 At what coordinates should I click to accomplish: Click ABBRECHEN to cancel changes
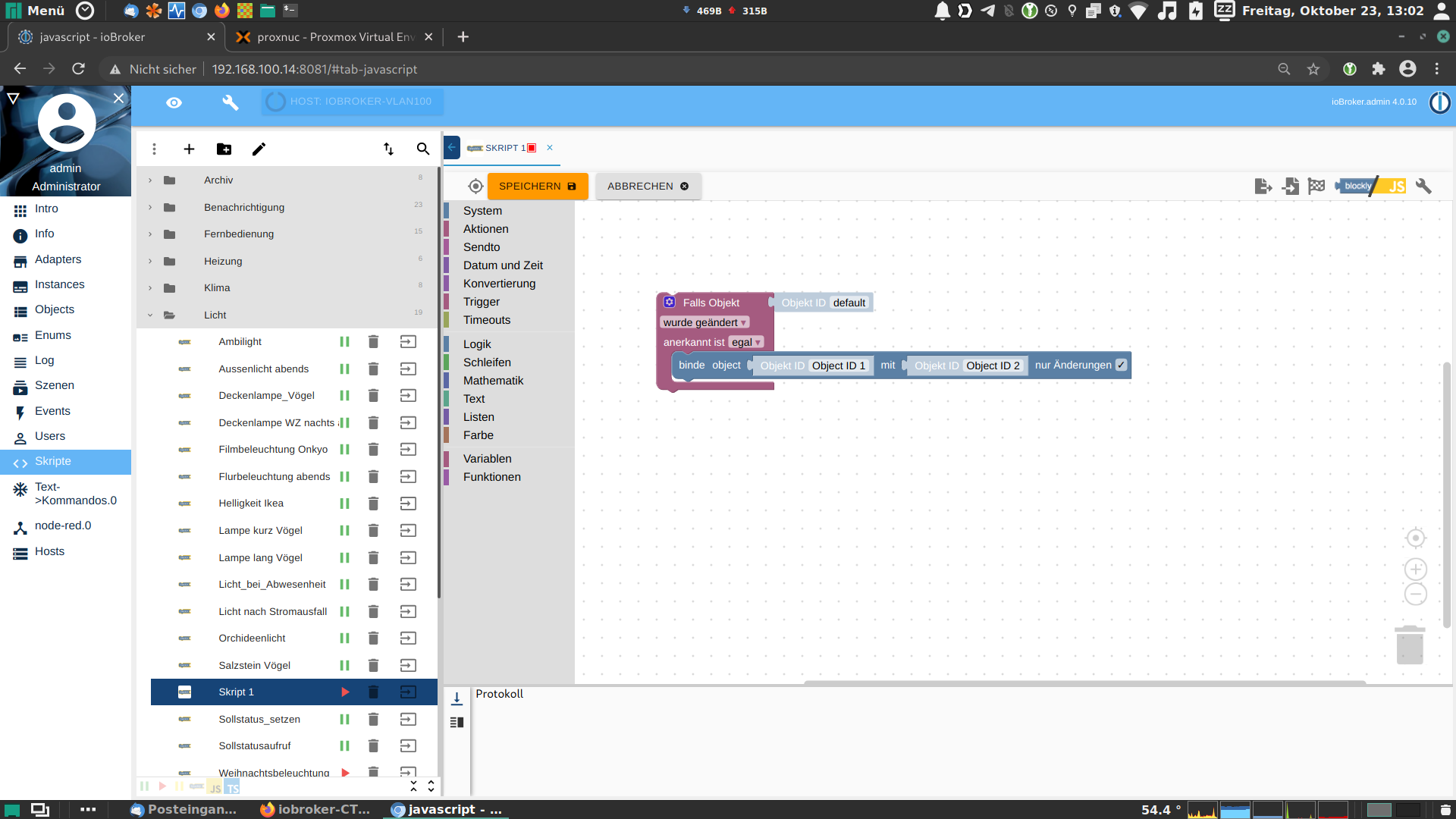point(648,187)
